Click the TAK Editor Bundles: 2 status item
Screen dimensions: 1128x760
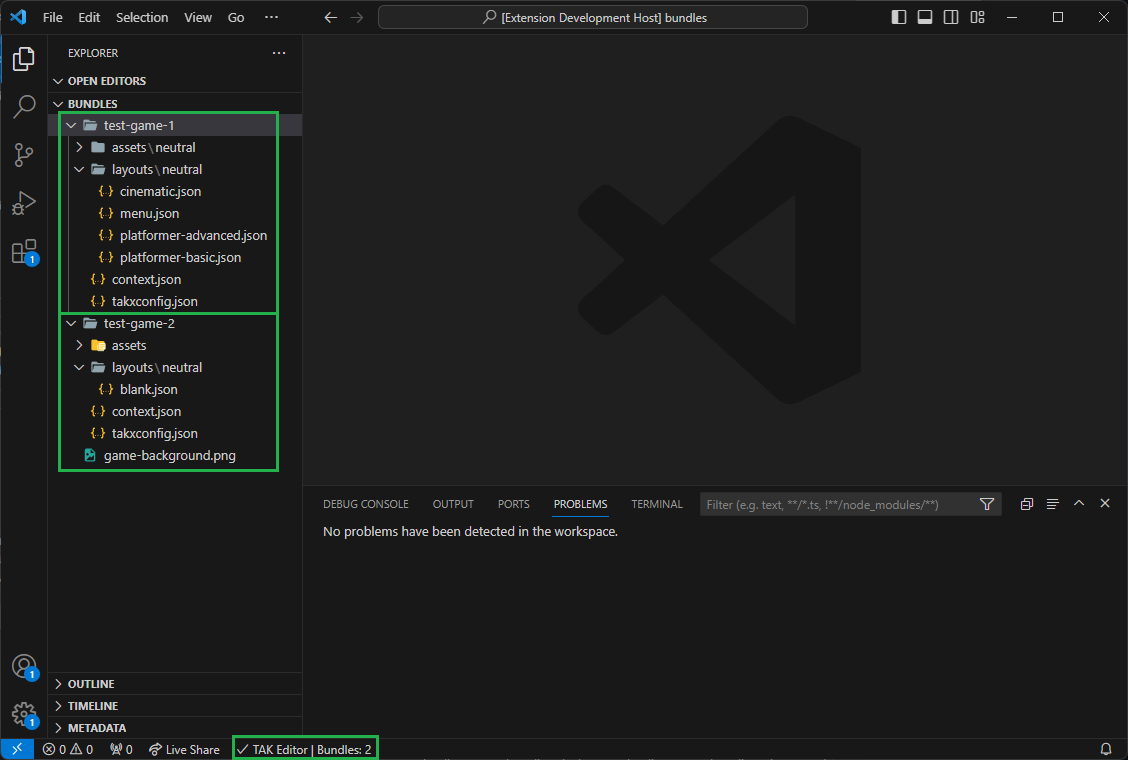point(305,749)
